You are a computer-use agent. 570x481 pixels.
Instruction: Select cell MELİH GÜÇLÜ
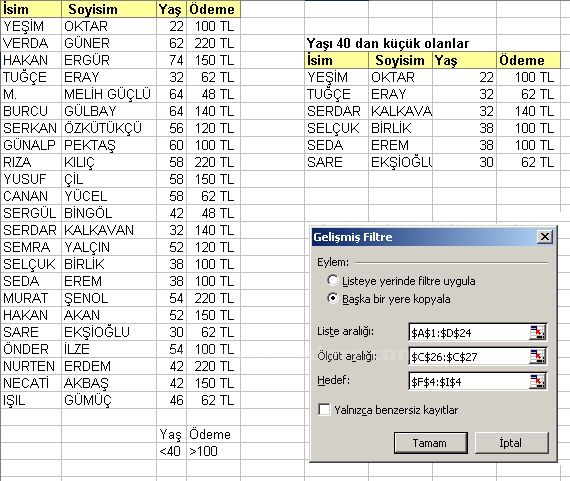pos(109,94)
